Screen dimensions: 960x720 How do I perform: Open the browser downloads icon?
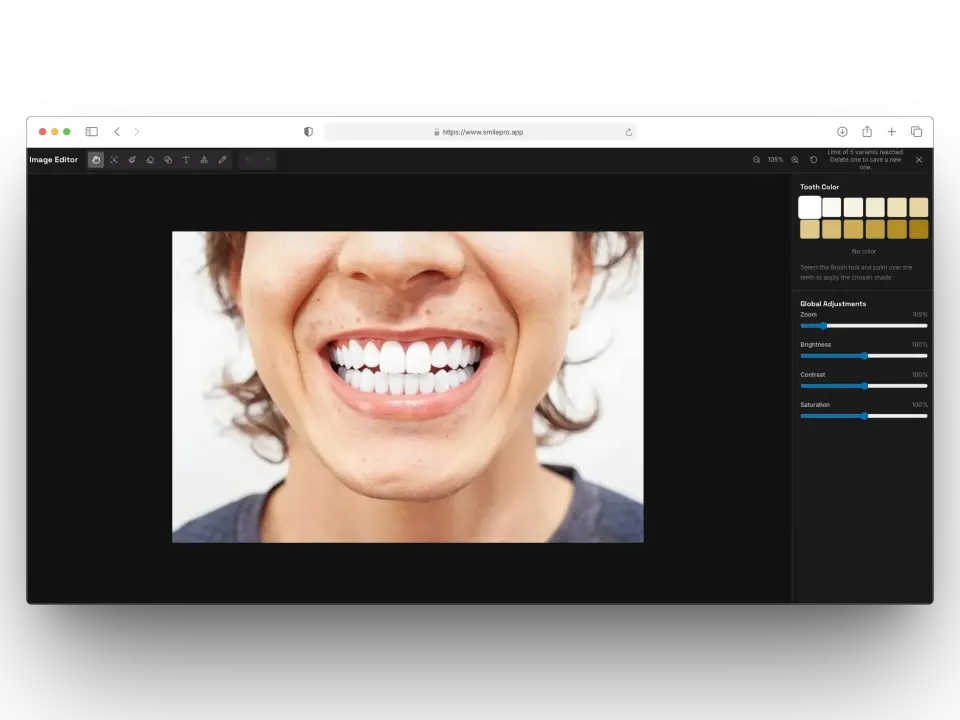[842, 132]
